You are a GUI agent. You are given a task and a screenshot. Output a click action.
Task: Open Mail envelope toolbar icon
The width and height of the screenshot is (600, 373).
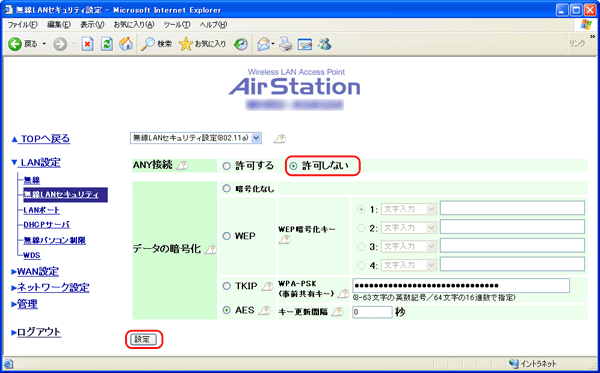[x=264, y=44]
